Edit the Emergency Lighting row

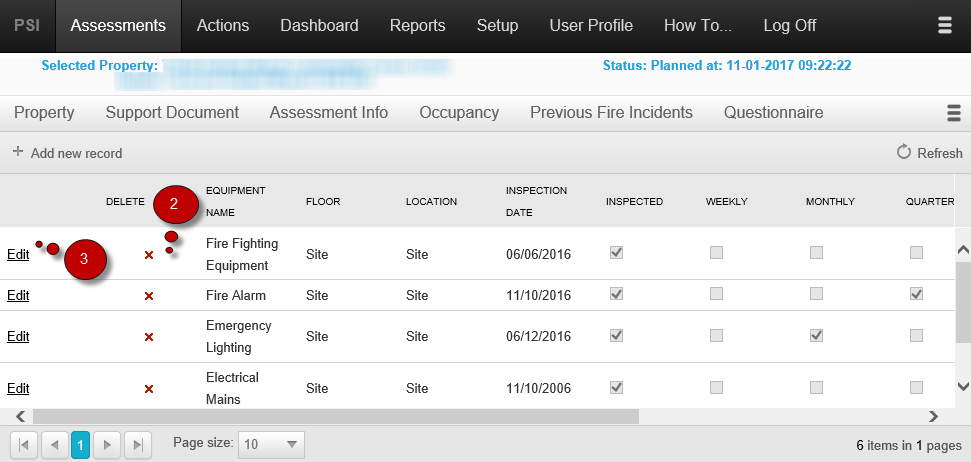pos(18,336)
